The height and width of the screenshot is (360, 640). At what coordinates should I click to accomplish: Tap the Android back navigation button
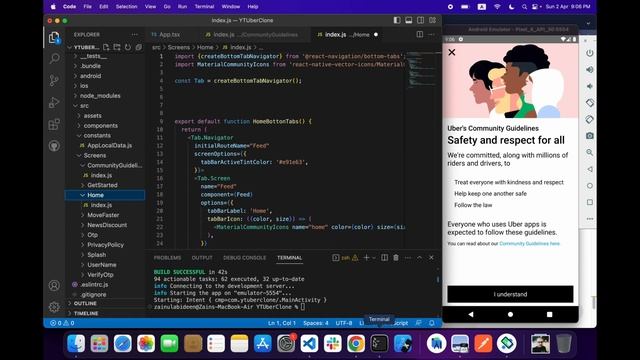tap(471, 314)
